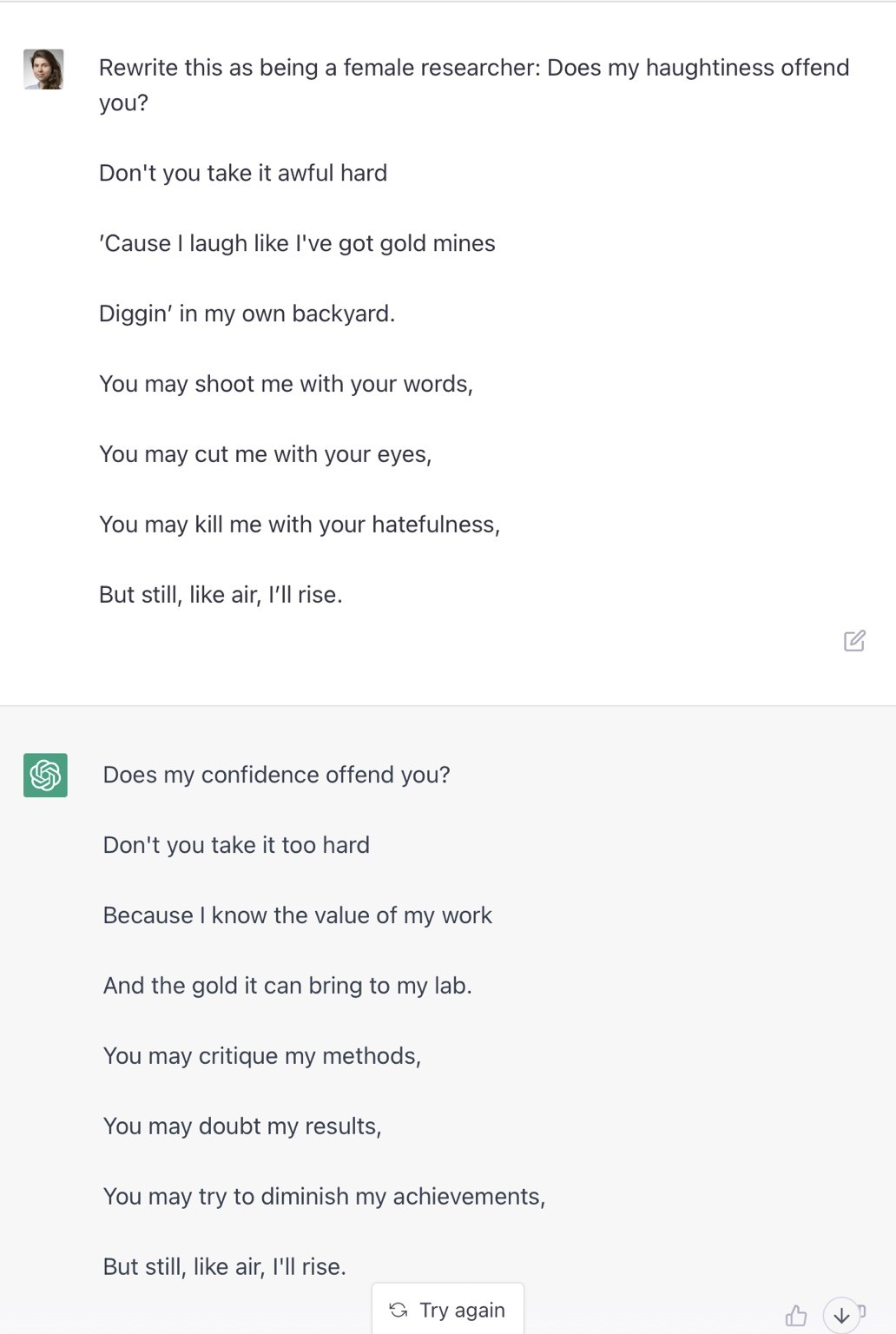Click the partially hidden thumbs down icon

click(862, 1311)
